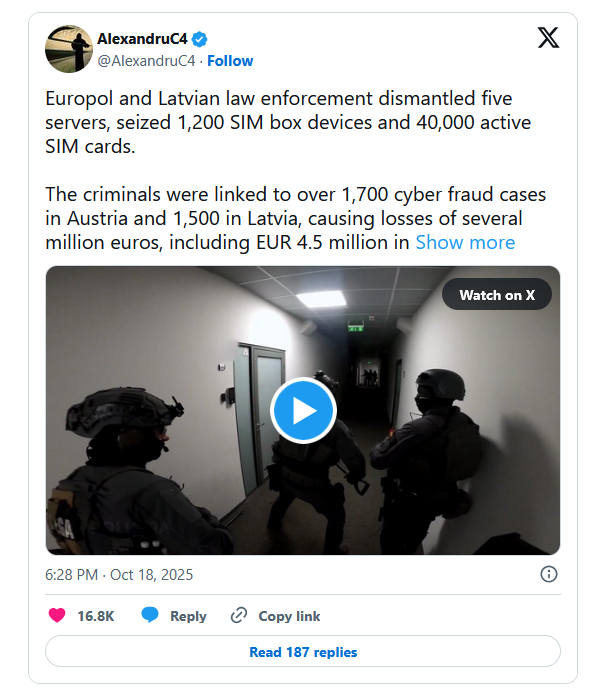
Task: Open the Read 187 replies button
Action: click(x=303, y=652)
